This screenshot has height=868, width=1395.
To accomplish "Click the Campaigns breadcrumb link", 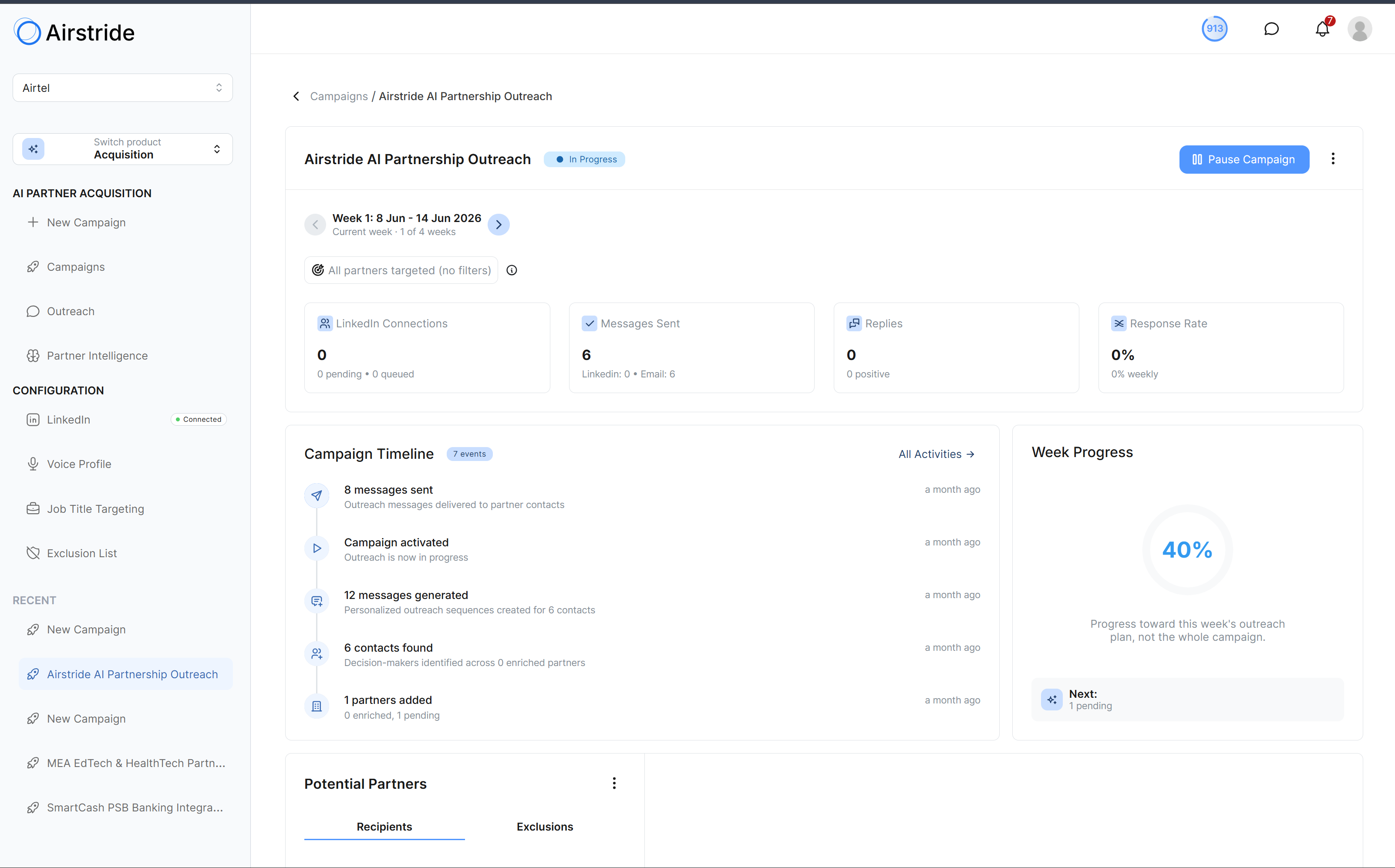I will [339, 97].
